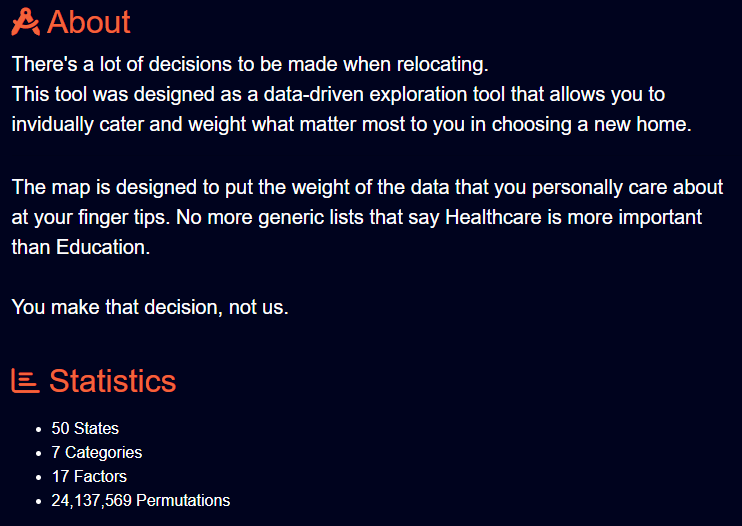742x526 pixels.
Task: Click the line starting "The map is designed"
Action: tap(367, 187)
